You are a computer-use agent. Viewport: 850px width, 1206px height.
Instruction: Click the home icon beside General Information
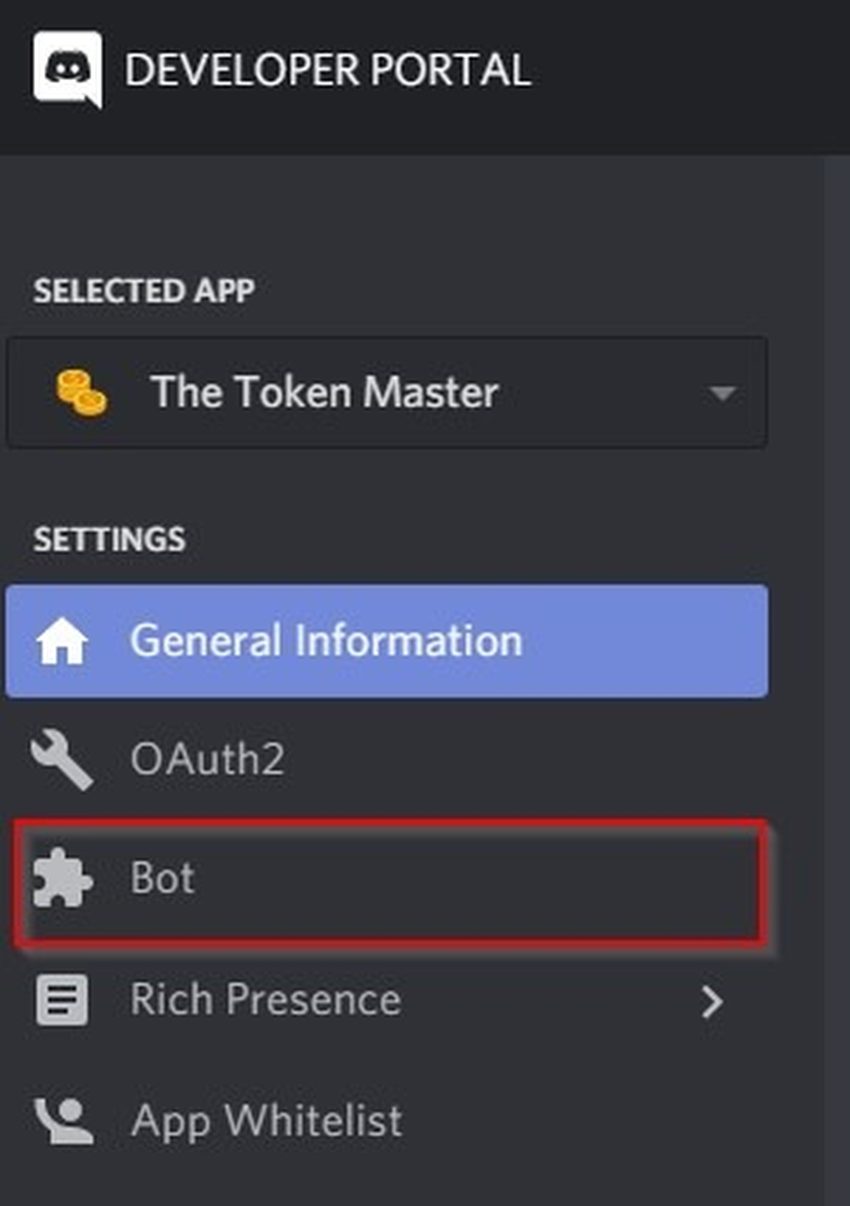click(x=64, y=641)
